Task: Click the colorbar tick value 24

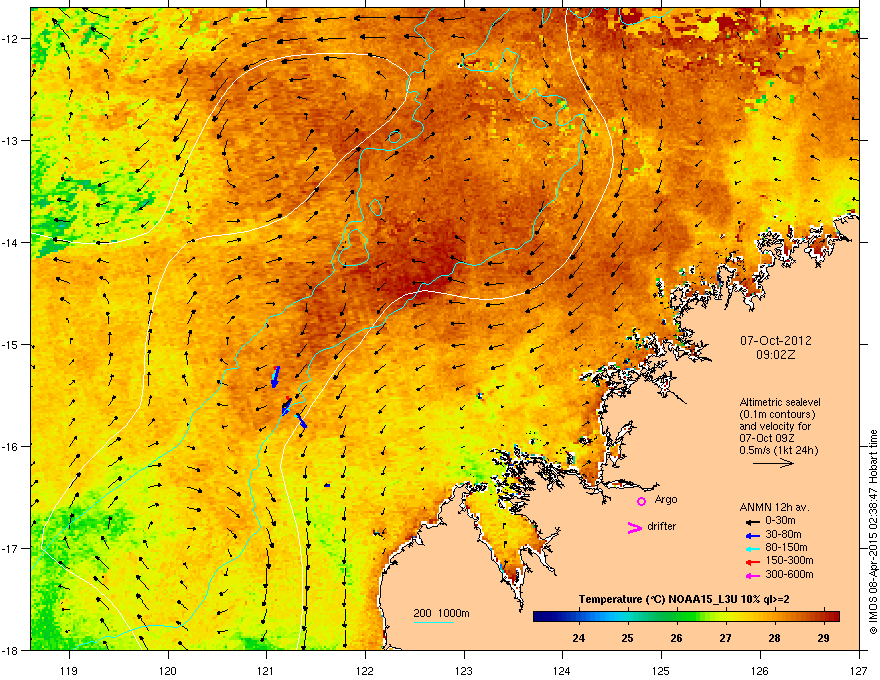Action: pyautogui.click(x=579, y=638)
